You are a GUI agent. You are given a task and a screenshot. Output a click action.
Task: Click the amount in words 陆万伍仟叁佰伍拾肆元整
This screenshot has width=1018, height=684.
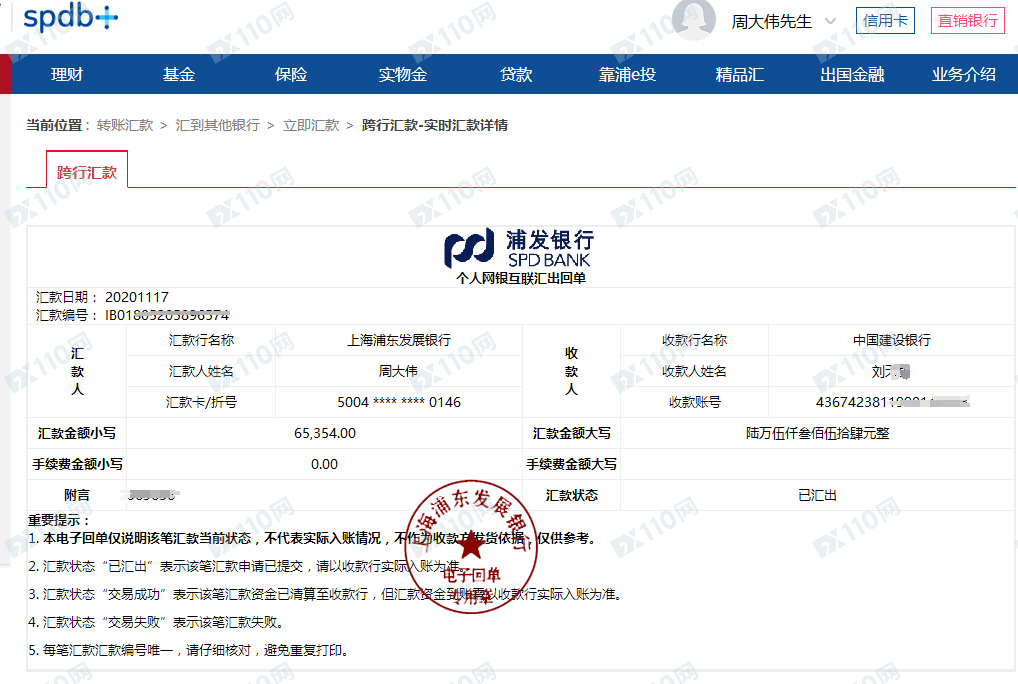[817, 433]
